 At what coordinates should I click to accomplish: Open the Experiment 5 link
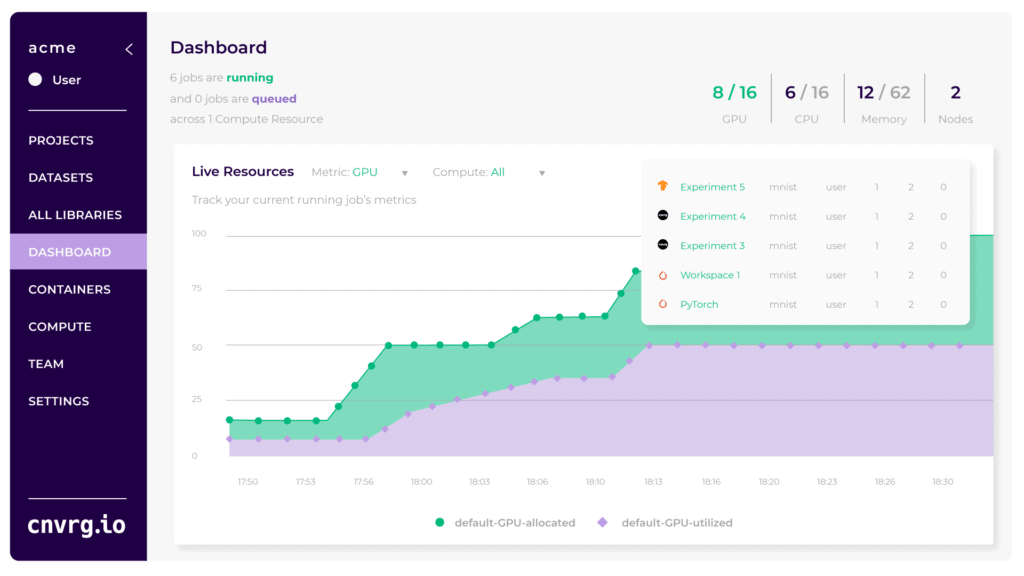(x=712, y=187)
